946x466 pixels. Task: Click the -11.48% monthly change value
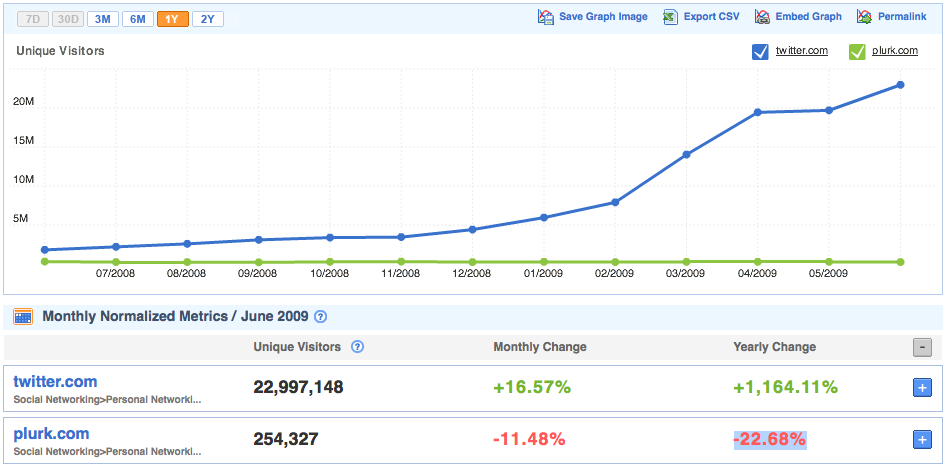click(529, 439)
